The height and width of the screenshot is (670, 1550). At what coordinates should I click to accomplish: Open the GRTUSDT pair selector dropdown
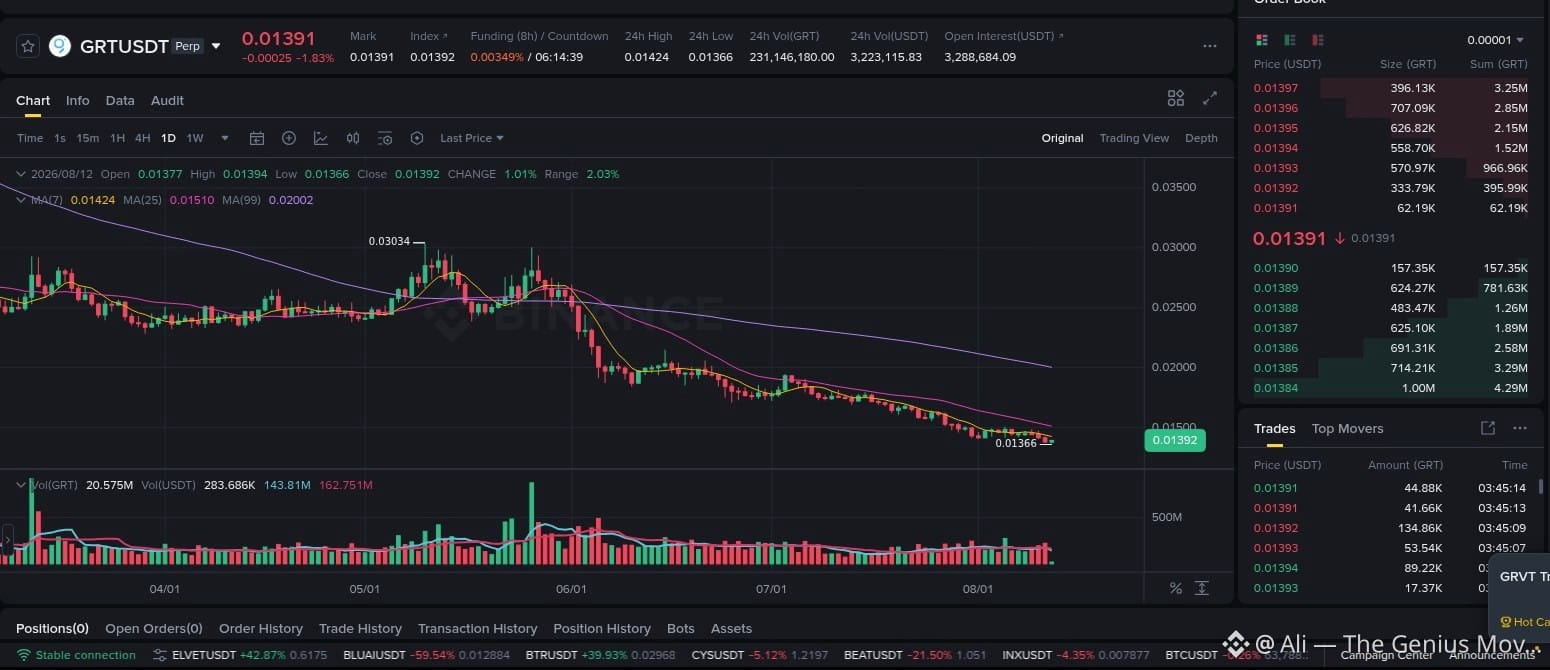(x=216, y=46)
